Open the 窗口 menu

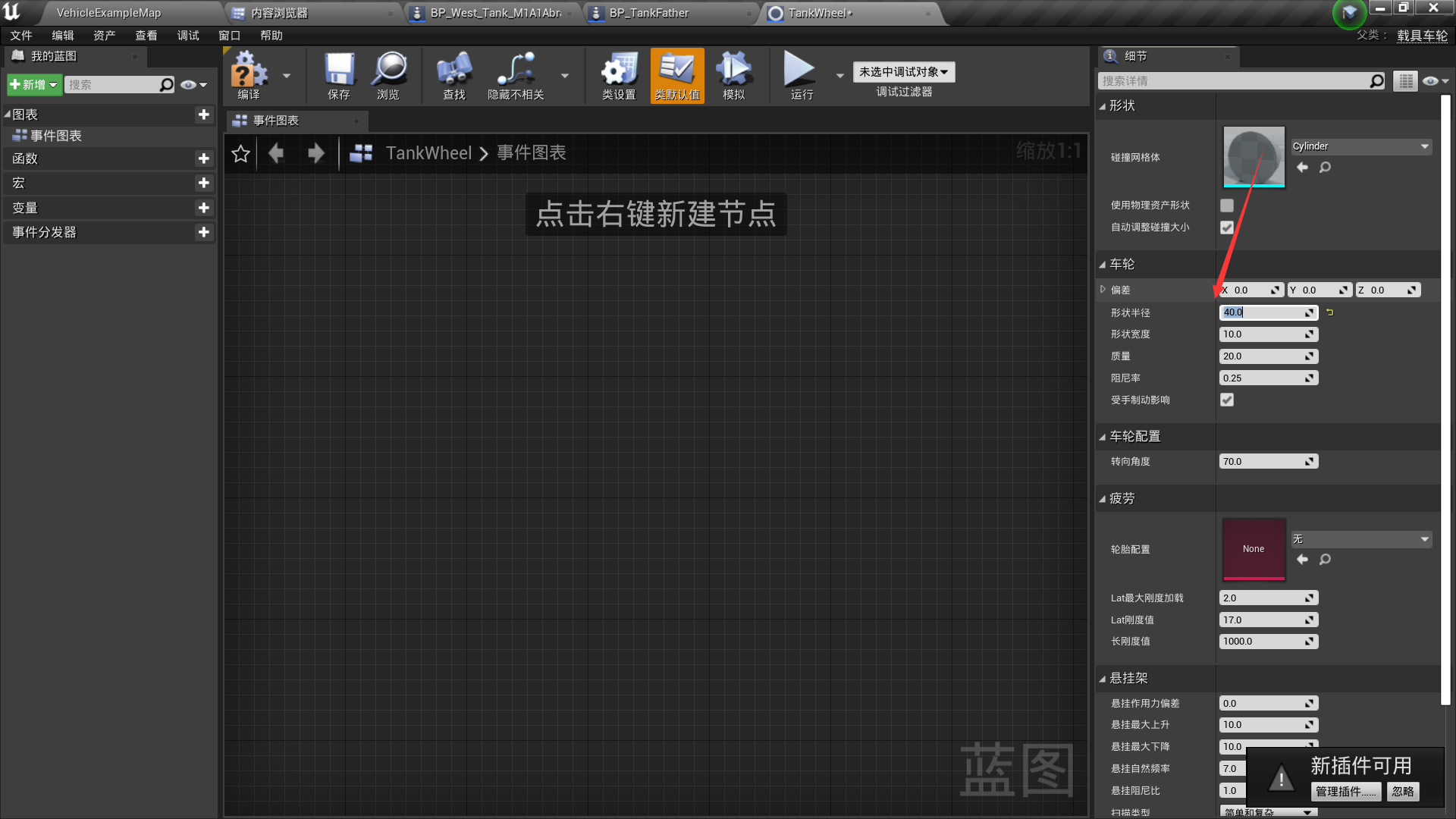pyautogui.click(x=229, y=36)
